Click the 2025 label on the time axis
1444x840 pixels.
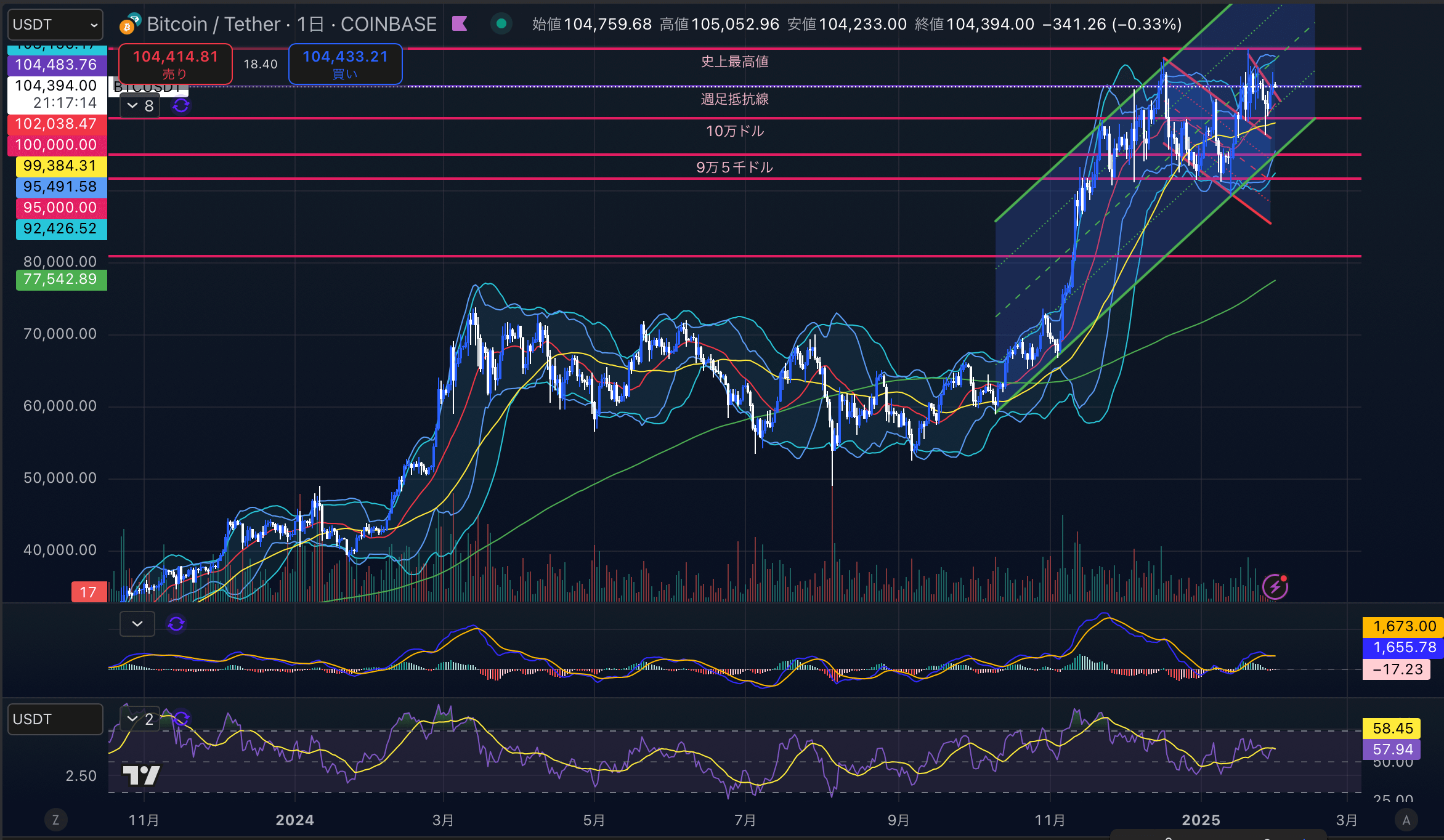pyautogui.click(x=1201, y=820)
